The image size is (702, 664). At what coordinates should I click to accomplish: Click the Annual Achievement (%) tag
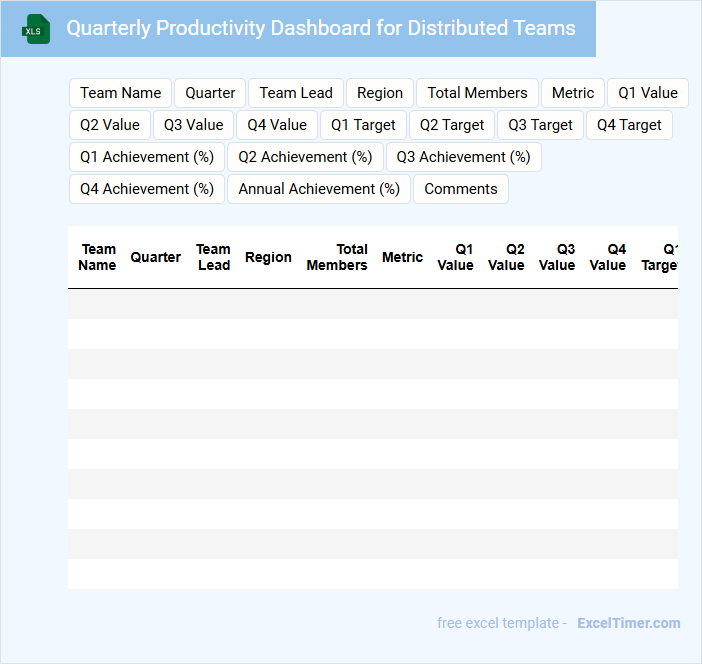[319, 189]
